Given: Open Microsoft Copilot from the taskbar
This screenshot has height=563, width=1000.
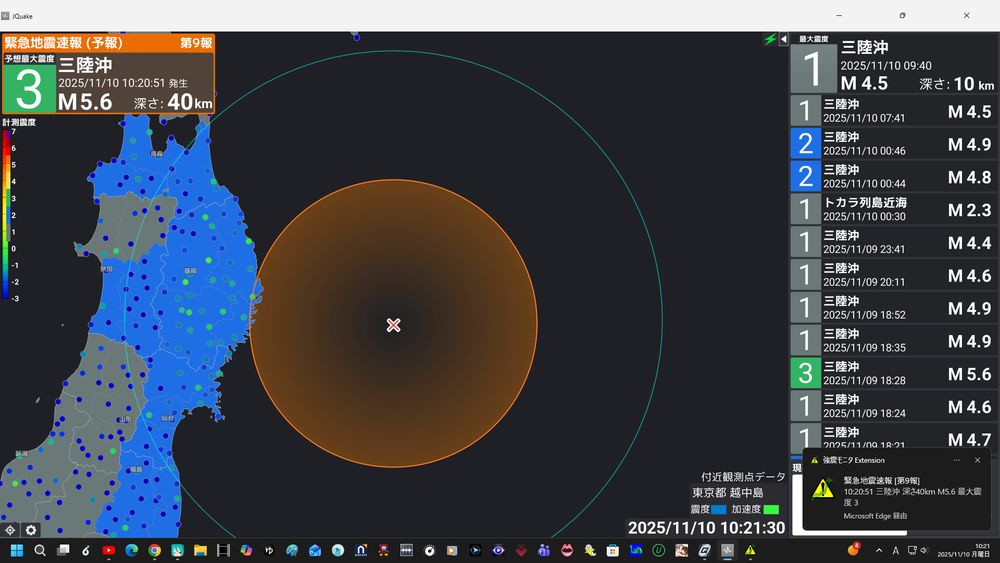Looking at the screenshot, I should [x=246, y=550].
